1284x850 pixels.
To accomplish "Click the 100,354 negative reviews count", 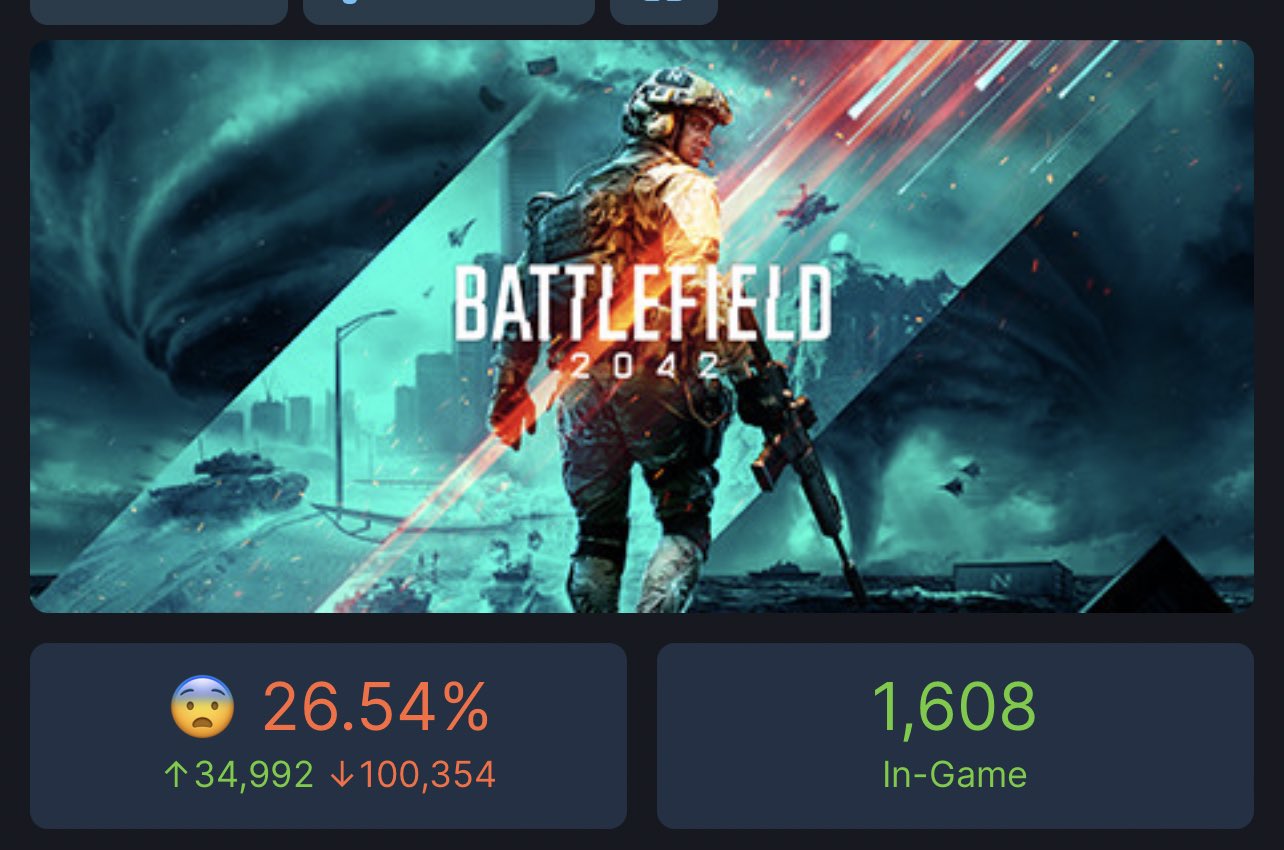I will point(427,774).
